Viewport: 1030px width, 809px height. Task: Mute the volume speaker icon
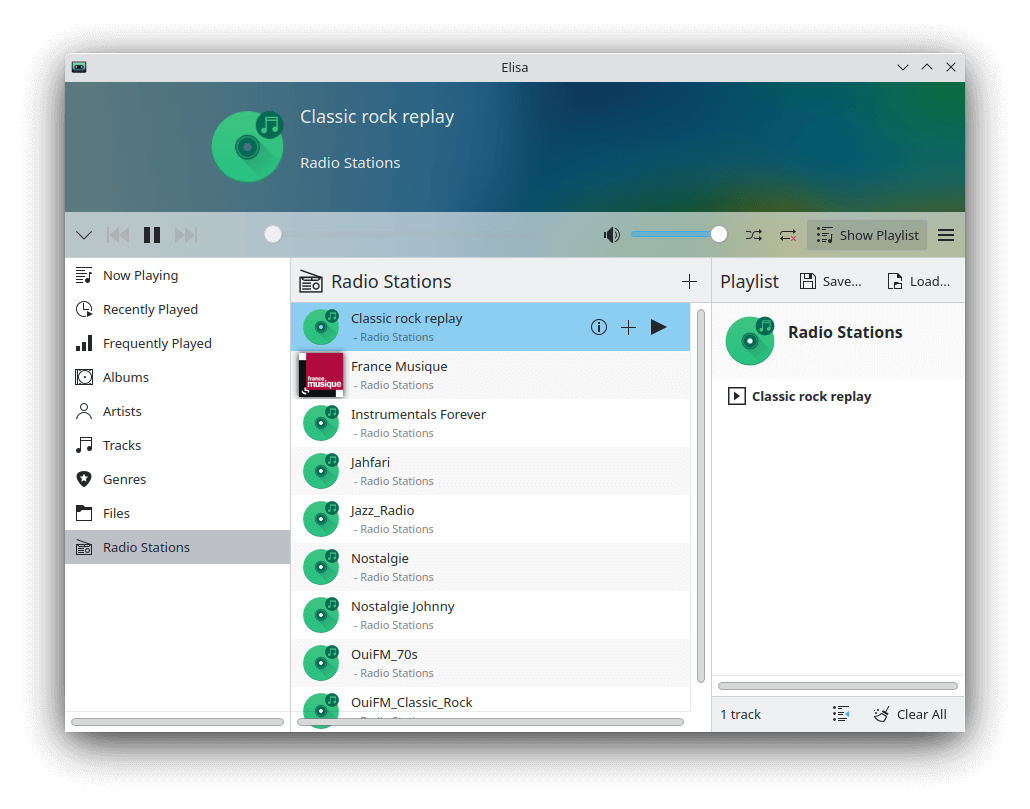pos(611,235)
